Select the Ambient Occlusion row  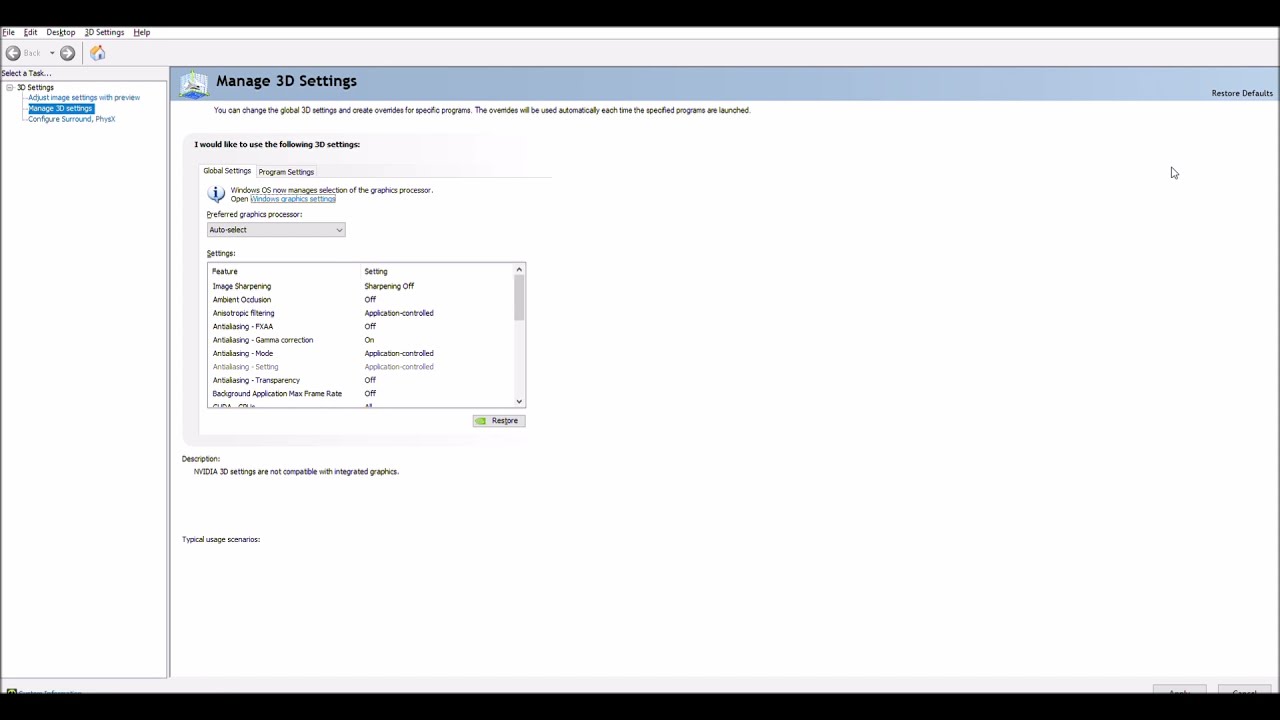362,300
